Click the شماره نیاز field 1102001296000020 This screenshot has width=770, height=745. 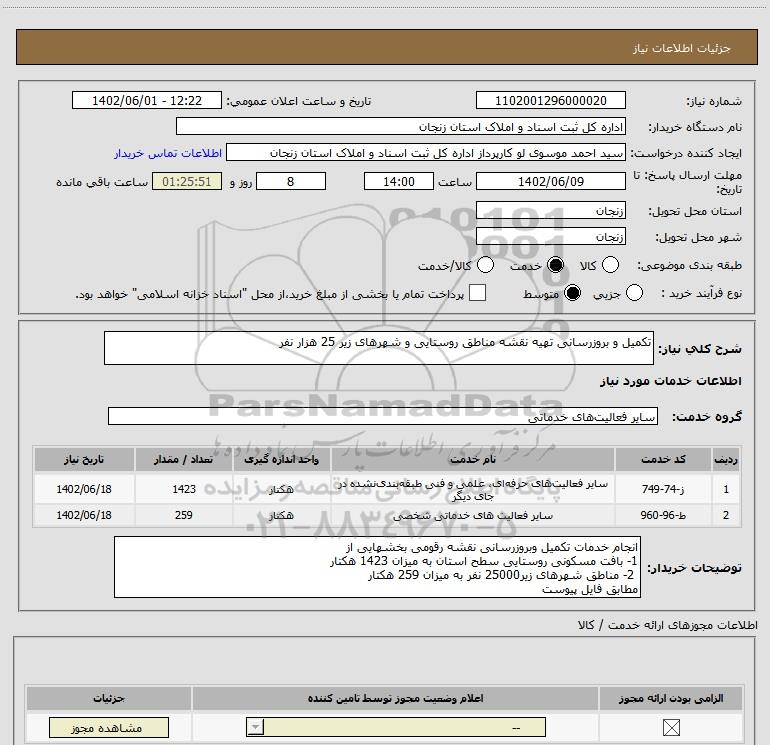(x=550, y=100)
